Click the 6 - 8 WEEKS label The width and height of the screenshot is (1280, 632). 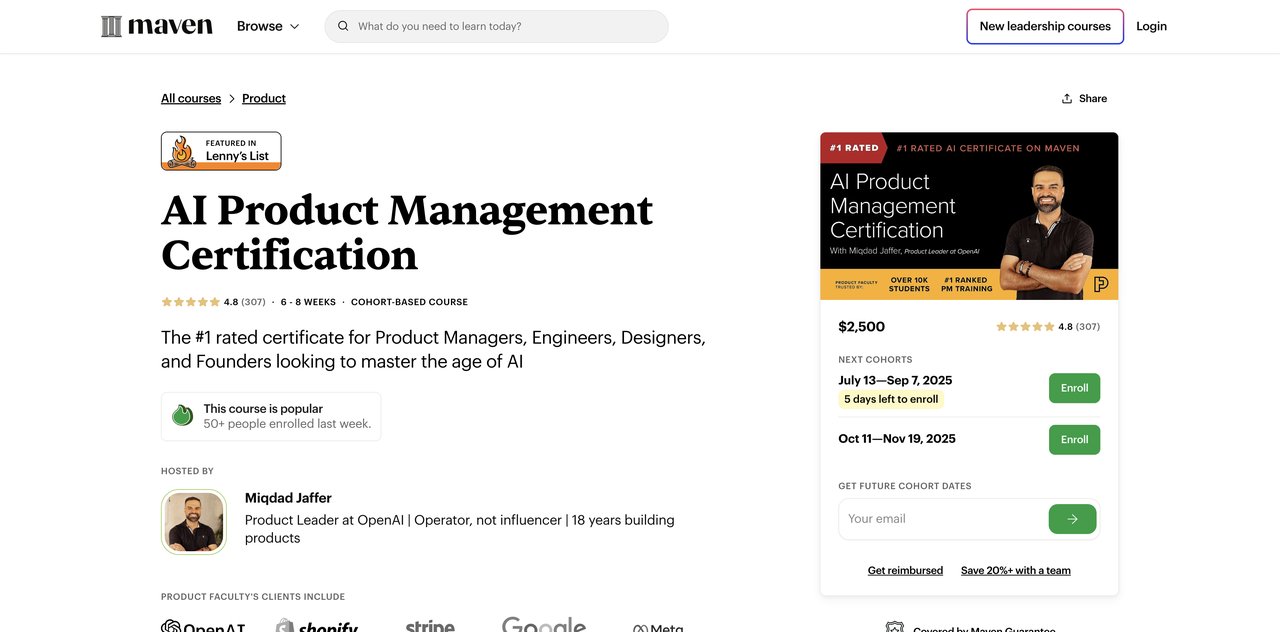pyautogui.click(x=308, y=302)
